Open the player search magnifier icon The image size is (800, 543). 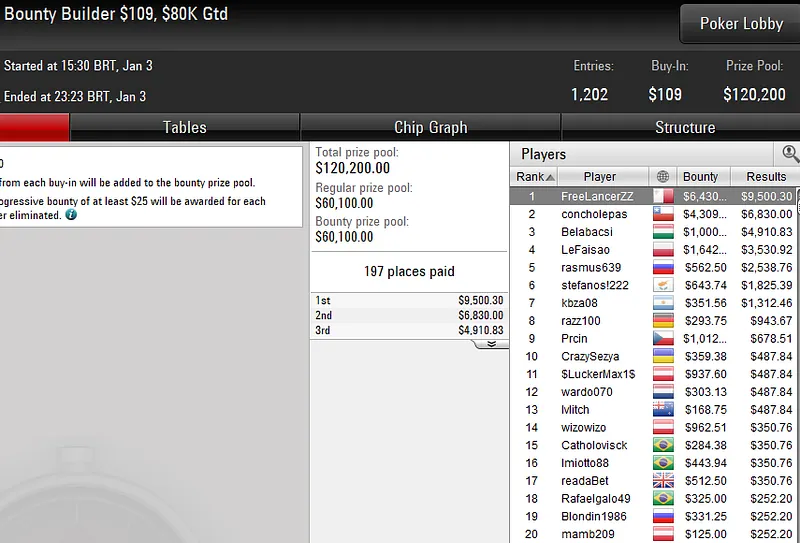coord(790,153)
